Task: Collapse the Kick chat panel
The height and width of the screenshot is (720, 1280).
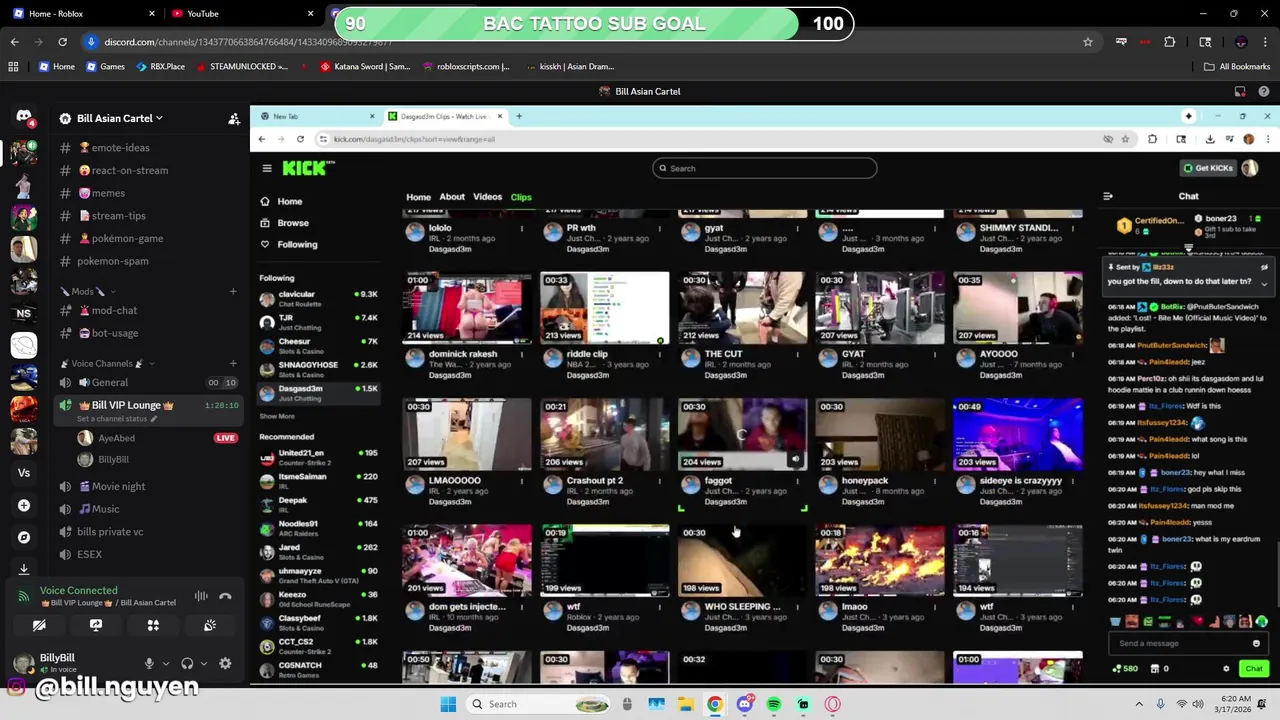Action: (x=1107, y=196)
